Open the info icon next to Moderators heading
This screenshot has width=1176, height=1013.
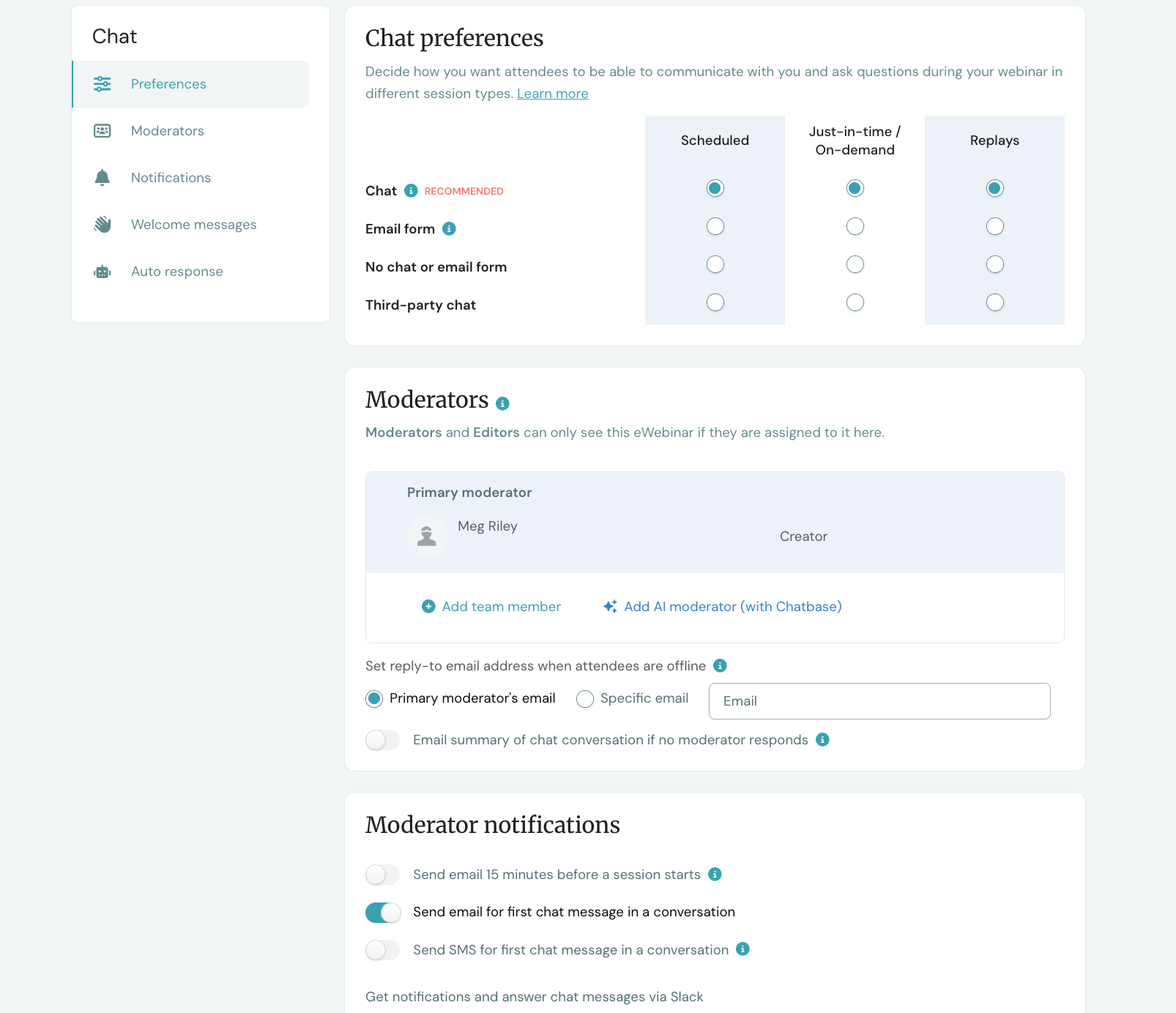coord(502,403)
